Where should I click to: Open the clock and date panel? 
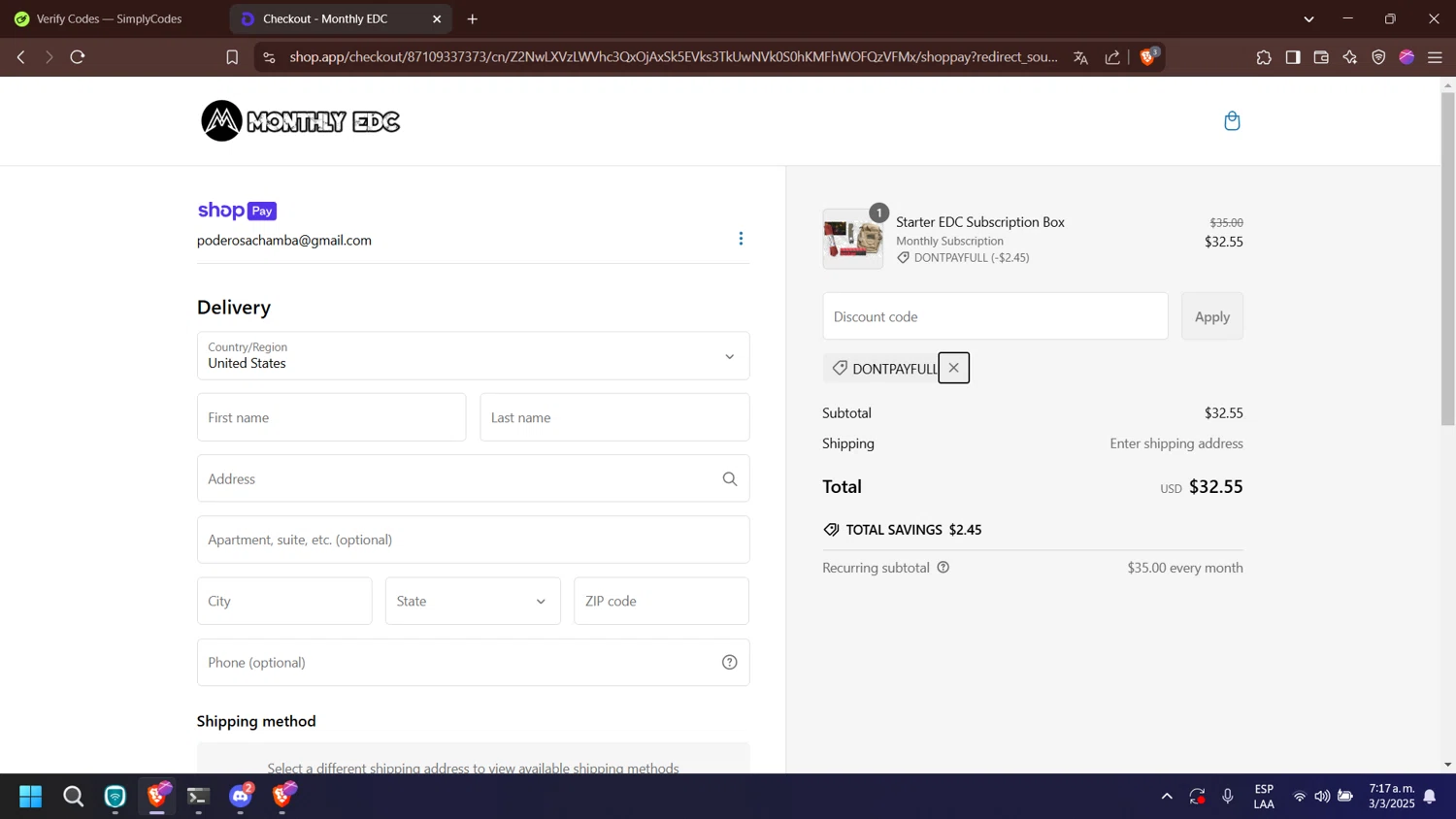pos(1392,797)
